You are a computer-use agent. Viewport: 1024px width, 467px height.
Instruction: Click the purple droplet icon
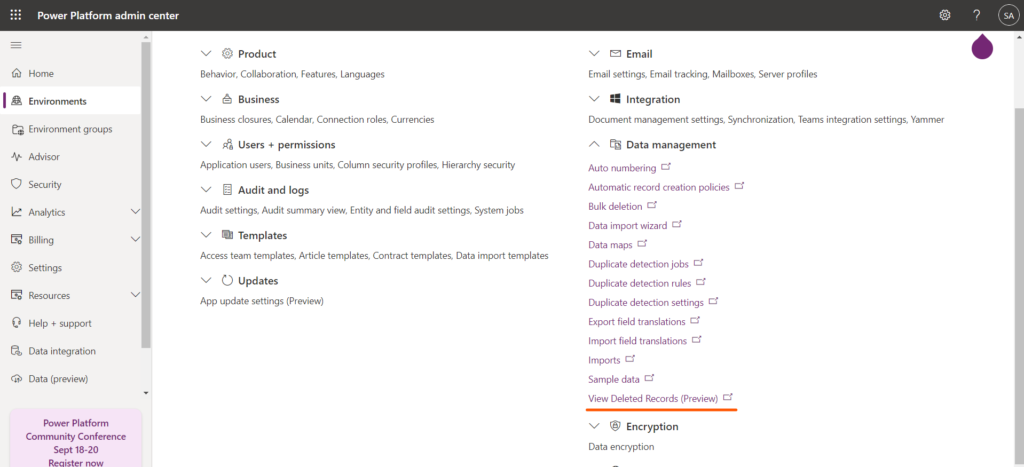pyautogui.click(x=982, y=47)
